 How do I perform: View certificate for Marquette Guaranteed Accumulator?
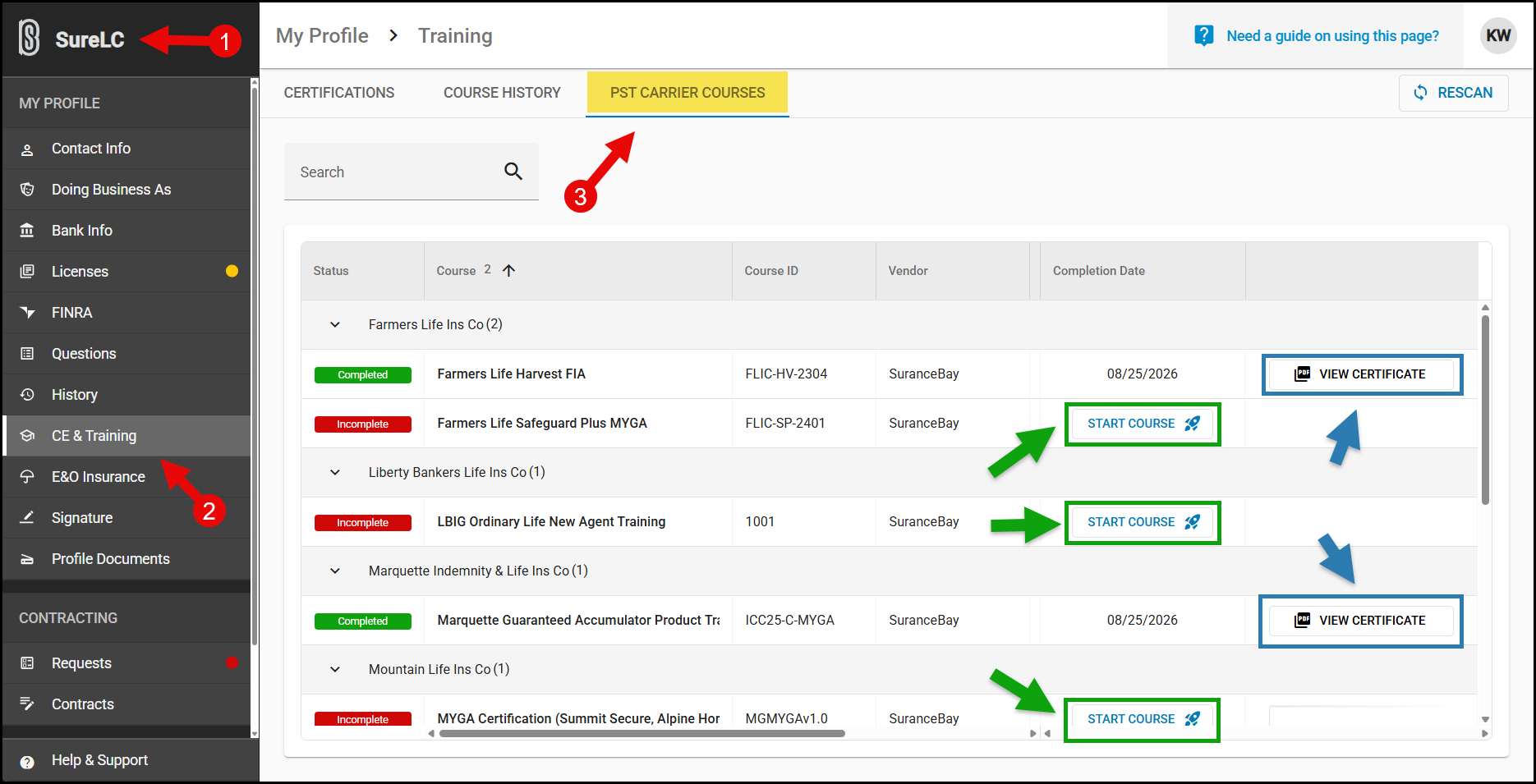[1362, 621]
